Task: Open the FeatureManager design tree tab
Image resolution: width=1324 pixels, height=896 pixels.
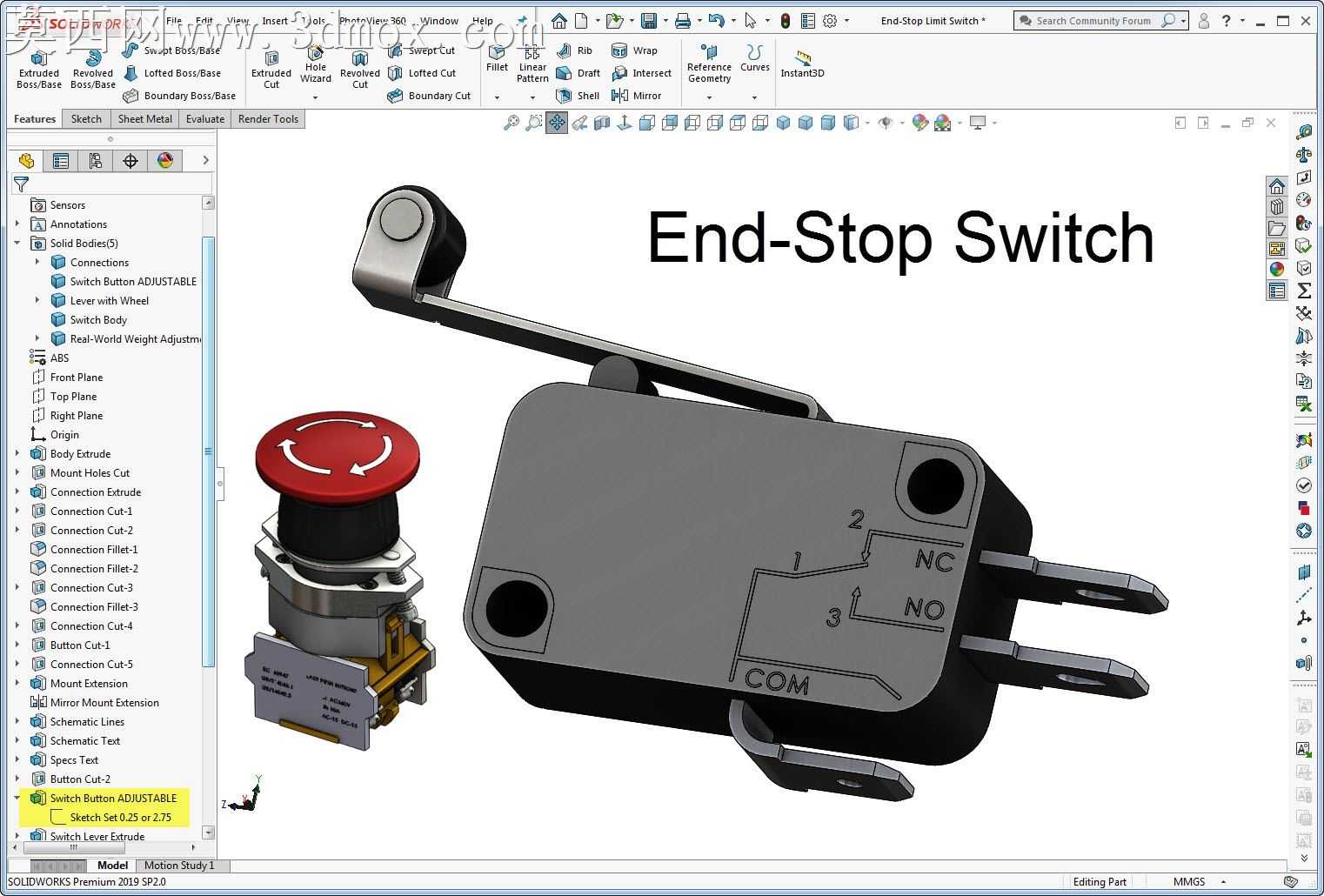Action: [26, 161]
